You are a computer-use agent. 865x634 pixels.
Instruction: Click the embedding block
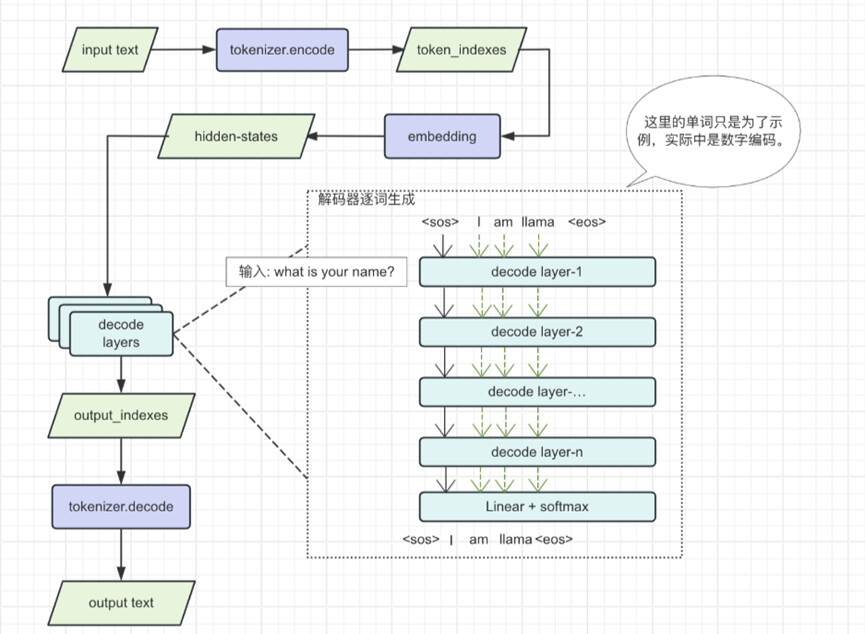pos(442,136)
